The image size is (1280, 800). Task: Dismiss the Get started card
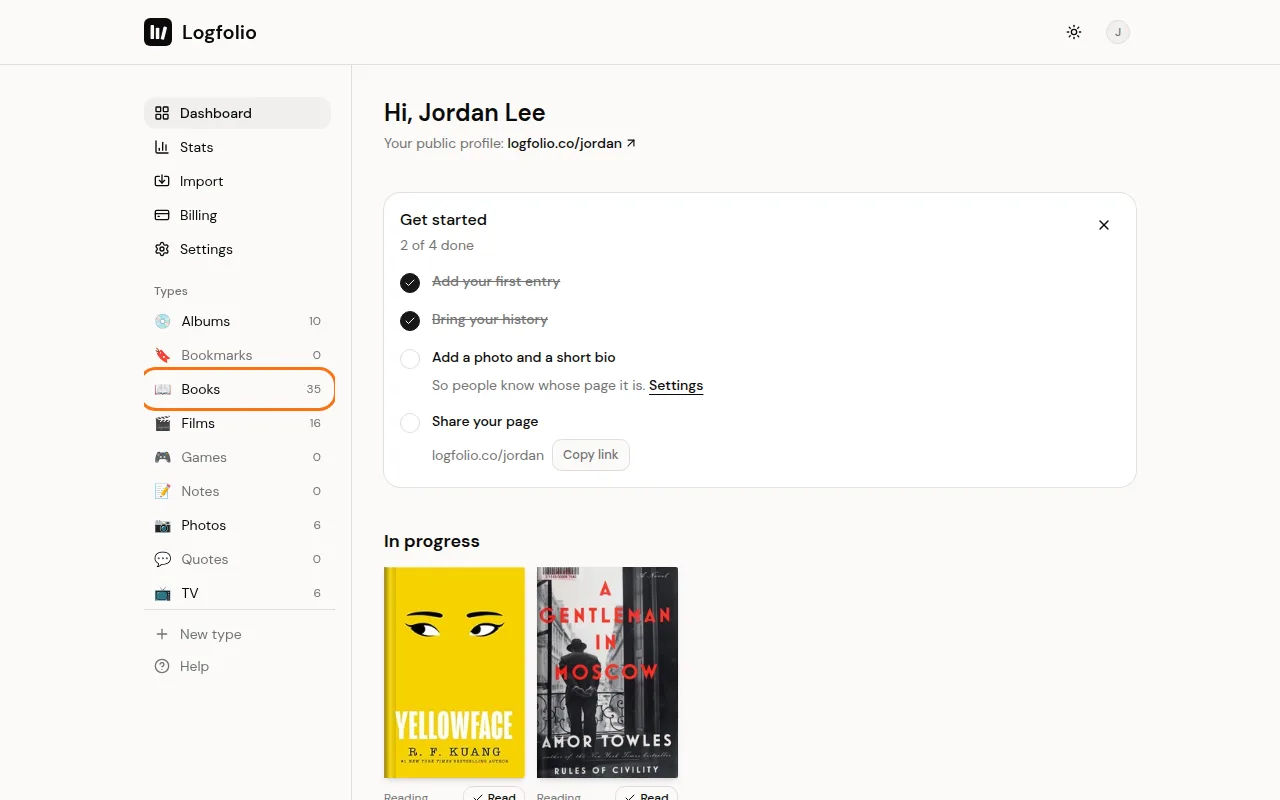point(1104,225)
